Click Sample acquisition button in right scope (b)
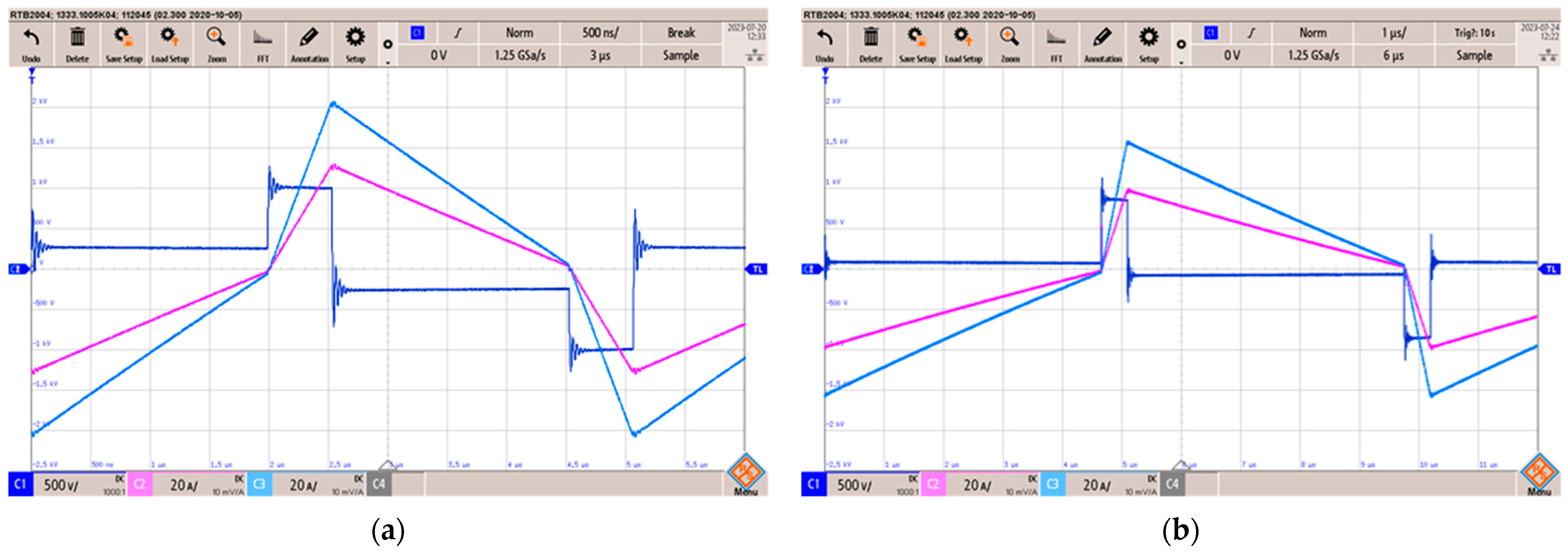This screenshot has width=1568, height=553. [1474, 55]
